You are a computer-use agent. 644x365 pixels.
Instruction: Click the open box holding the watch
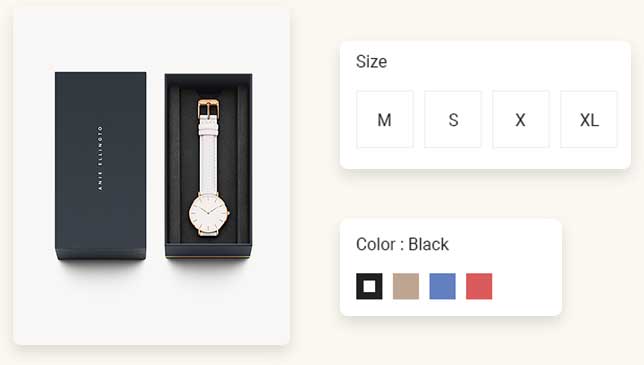(x=208, y=166)
